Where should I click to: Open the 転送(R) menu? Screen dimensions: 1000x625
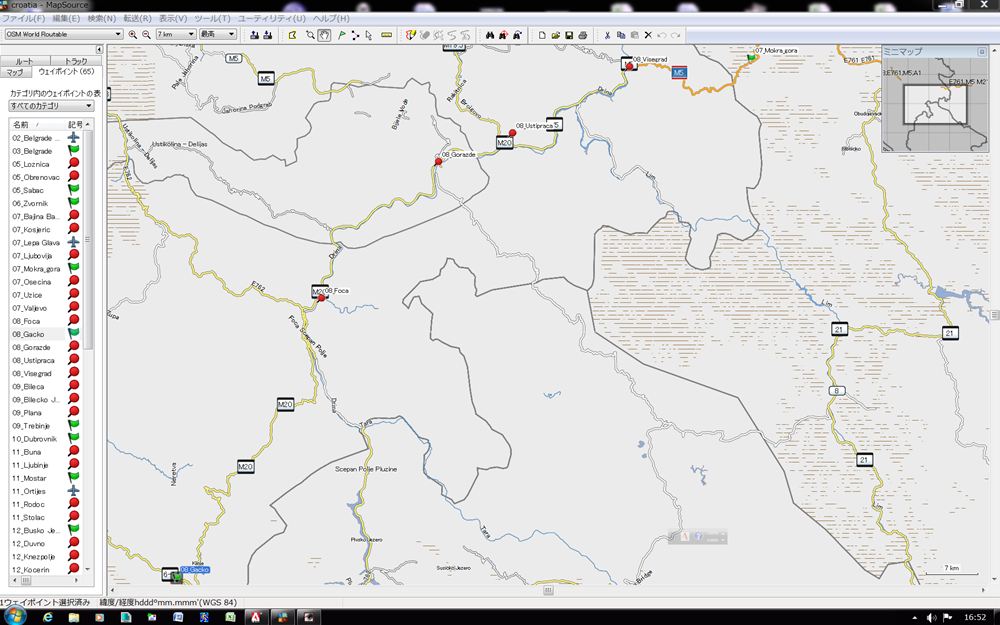coord(138,18)
